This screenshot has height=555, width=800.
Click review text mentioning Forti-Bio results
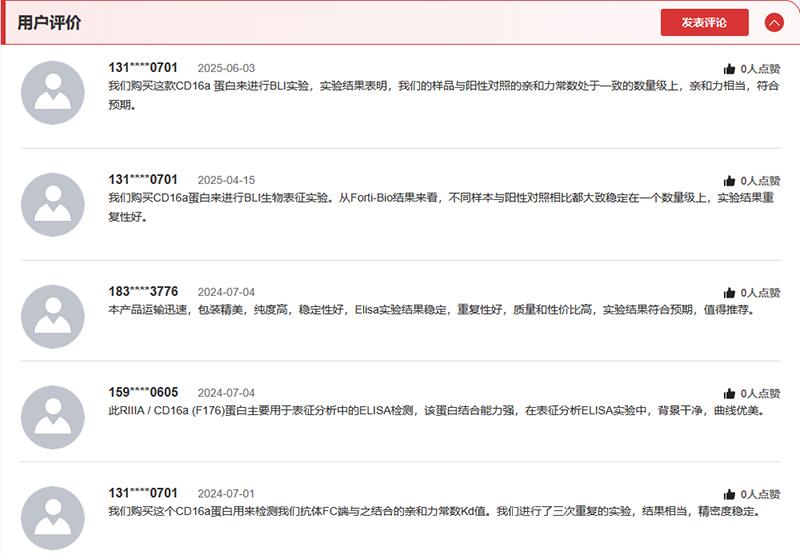click(x=440, y=198)
